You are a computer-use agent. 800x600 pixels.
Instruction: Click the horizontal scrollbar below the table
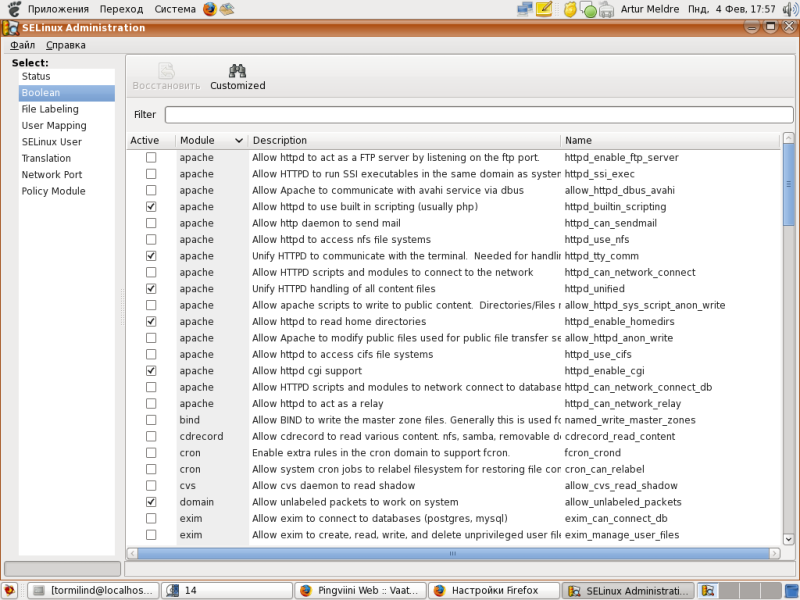[453, 554]
